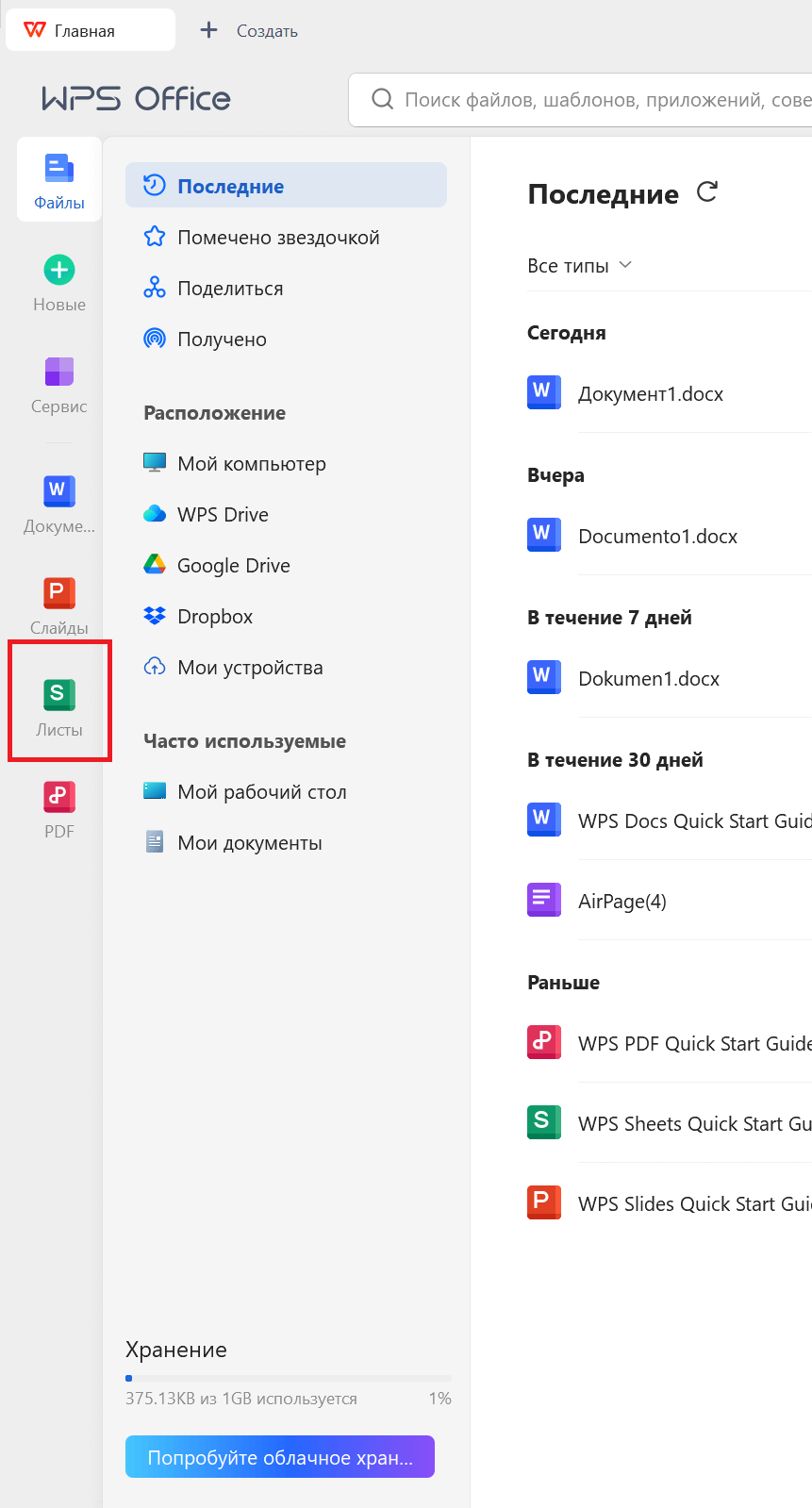Open WPS Docs Quick Start Guide file name
Screen dimensions: 812x1508
(694, 820)
